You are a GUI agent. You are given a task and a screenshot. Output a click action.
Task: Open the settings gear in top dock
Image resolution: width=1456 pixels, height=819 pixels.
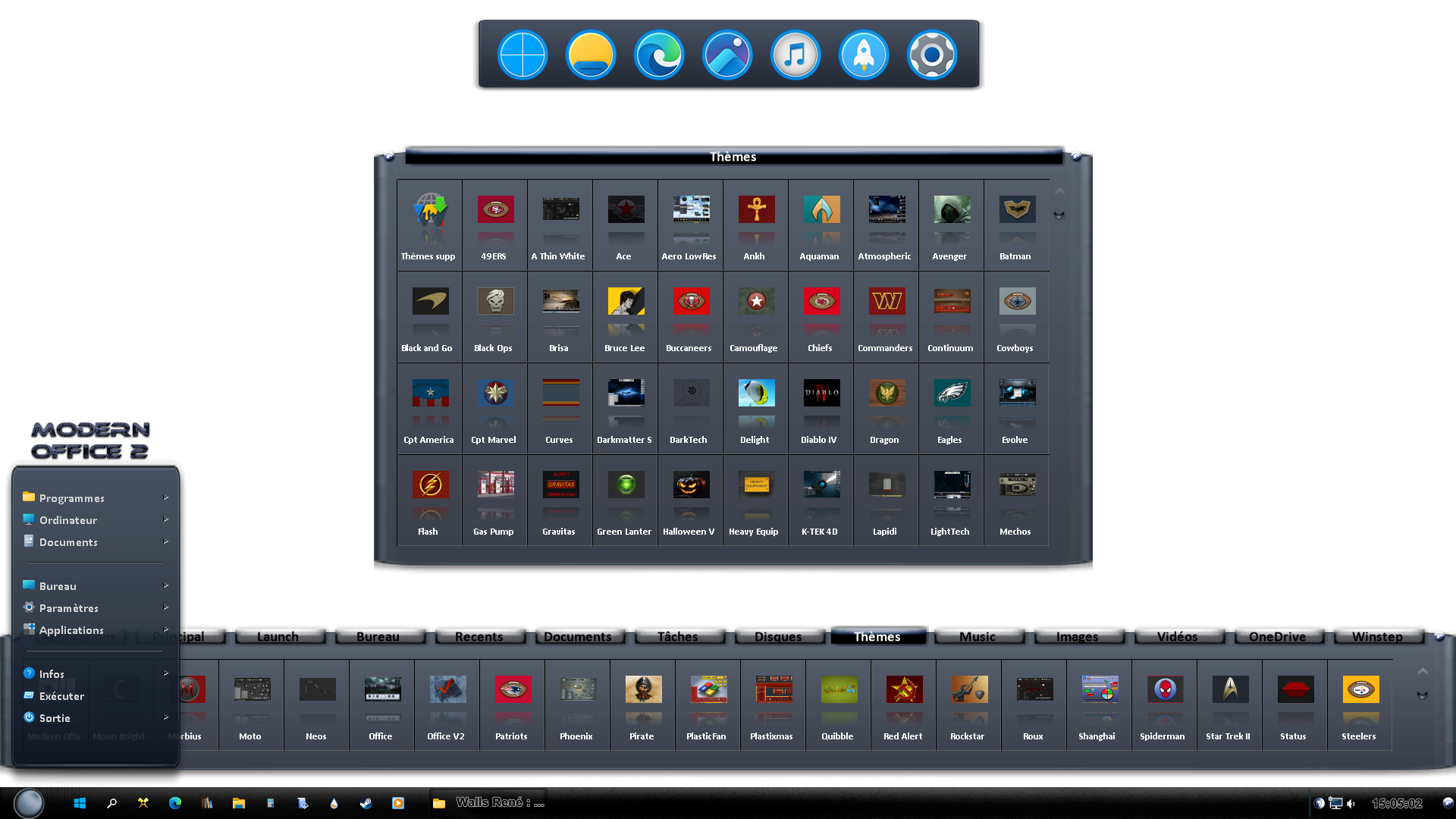click(x=931, y=55)
